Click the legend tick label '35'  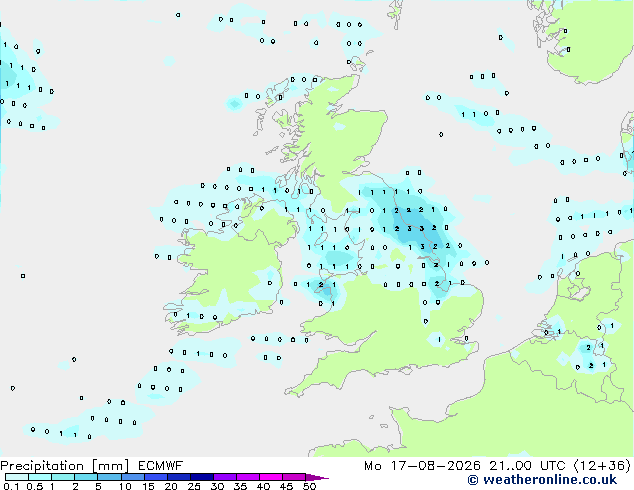(x=240, y=486)
